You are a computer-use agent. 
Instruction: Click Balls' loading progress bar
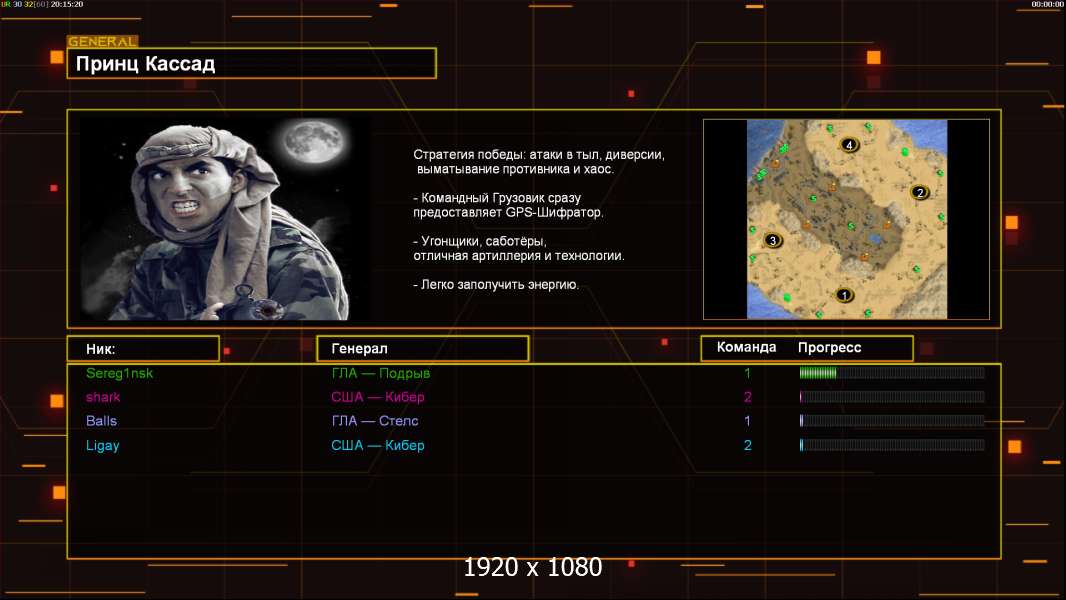coord(892,421)
